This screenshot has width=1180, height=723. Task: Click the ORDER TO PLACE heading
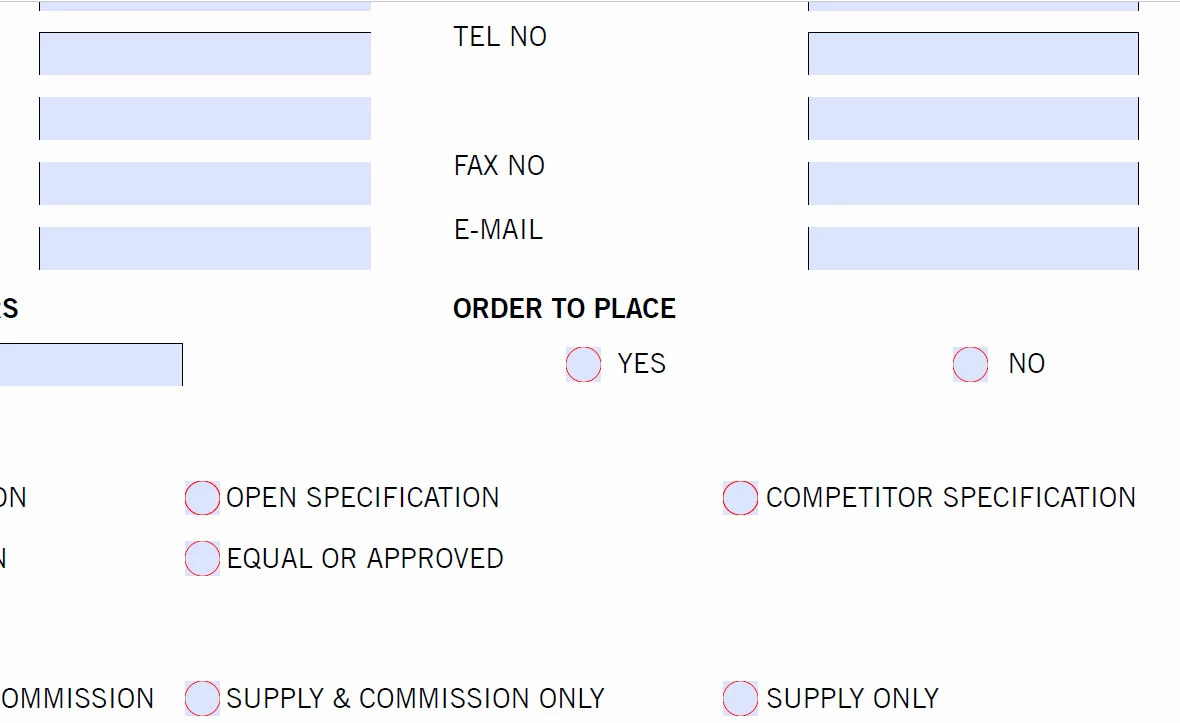pyautogui.click(x=564, y=308)
